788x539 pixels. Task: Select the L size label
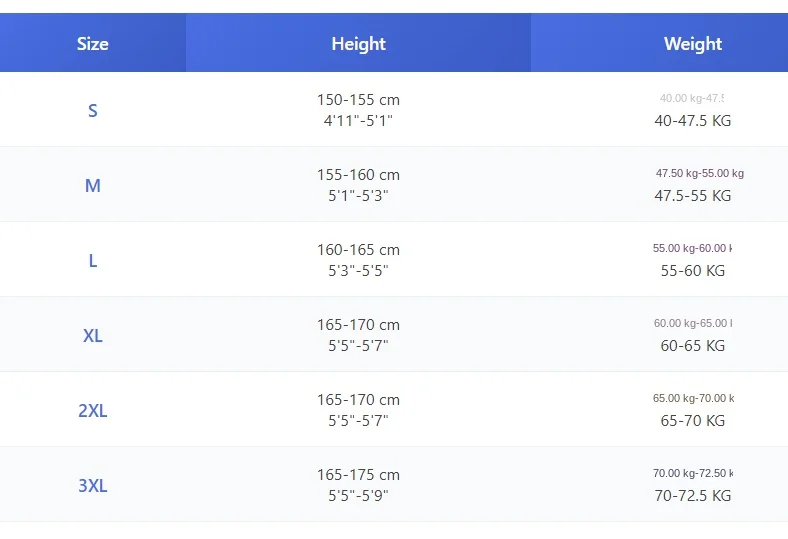(x=92, y=260)
